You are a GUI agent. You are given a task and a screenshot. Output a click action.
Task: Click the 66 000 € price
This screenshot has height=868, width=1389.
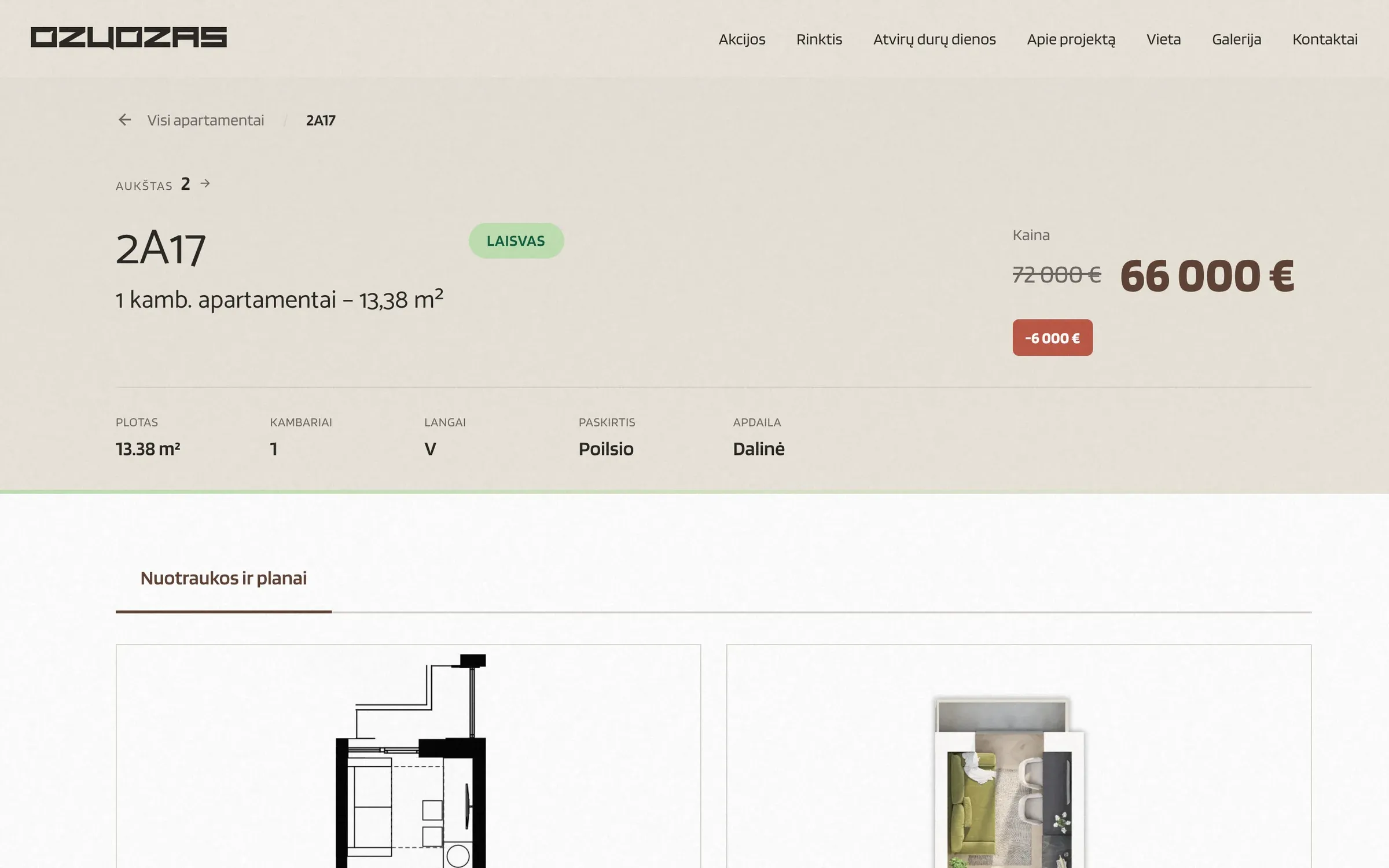click(x=1207, y=275)
